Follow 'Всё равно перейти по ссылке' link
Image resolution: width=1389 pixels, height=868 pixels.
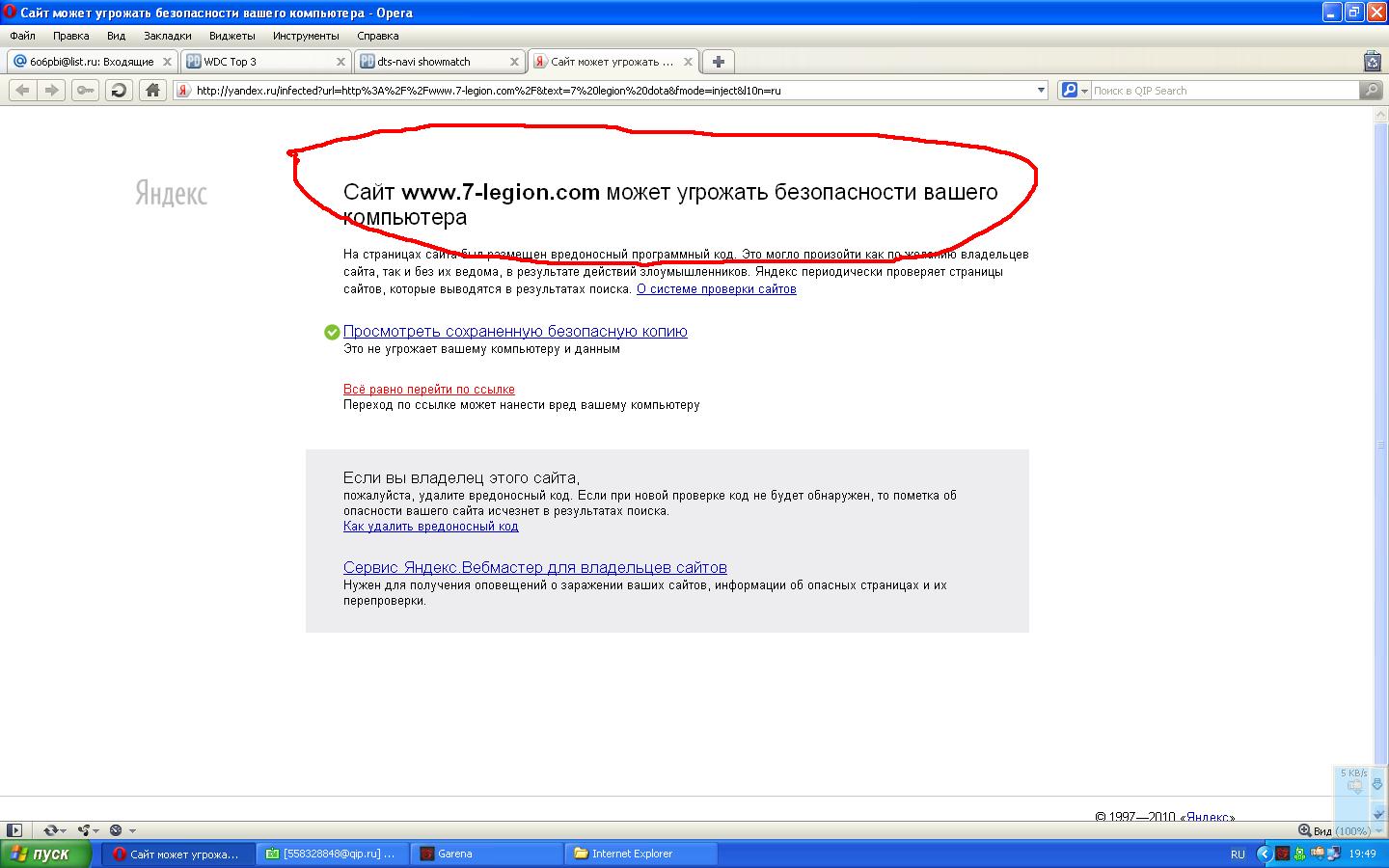pyautogui.click(x=429, y=390)
